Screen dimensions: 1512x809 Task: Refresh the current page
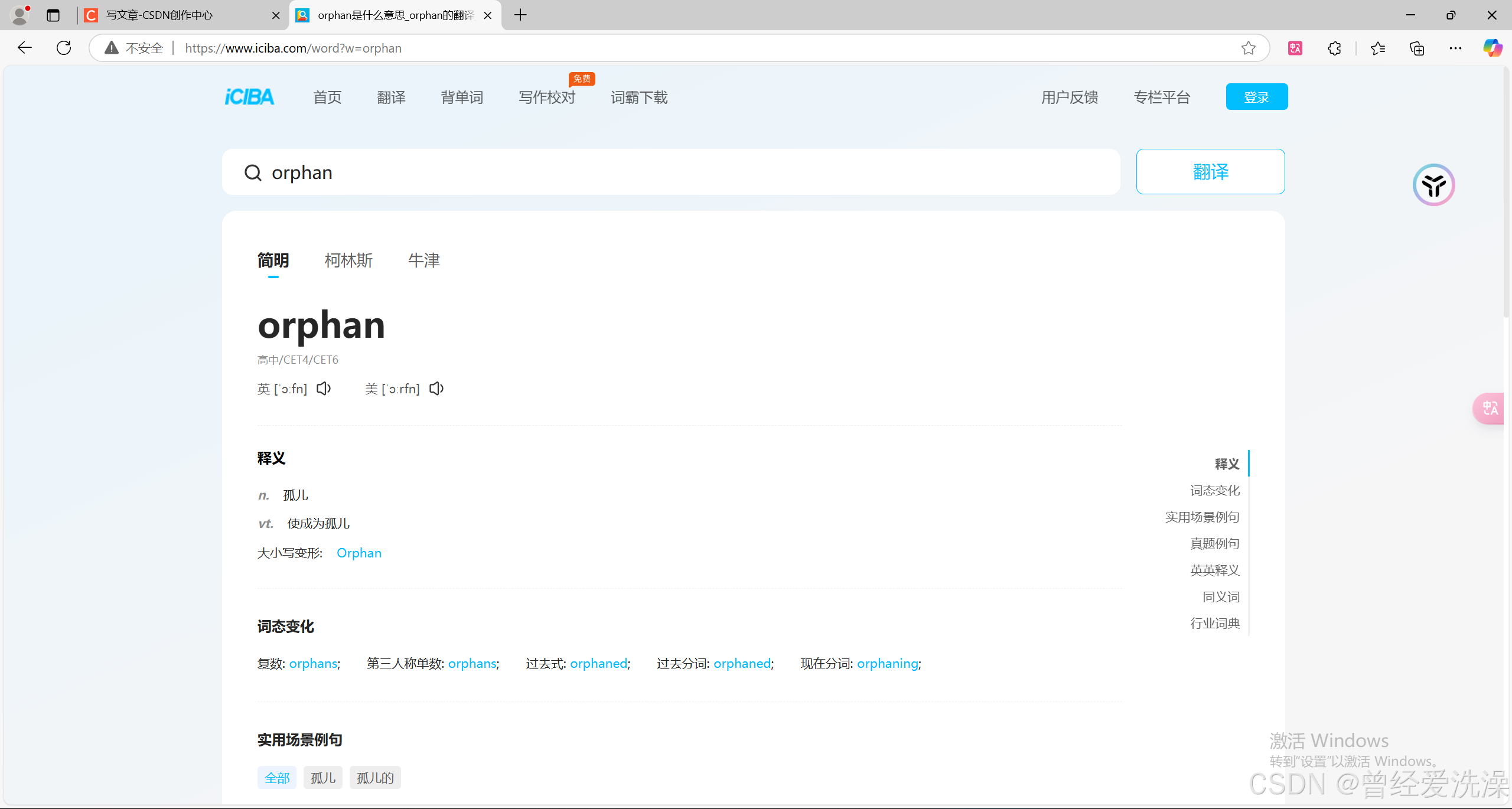[64, 48]
